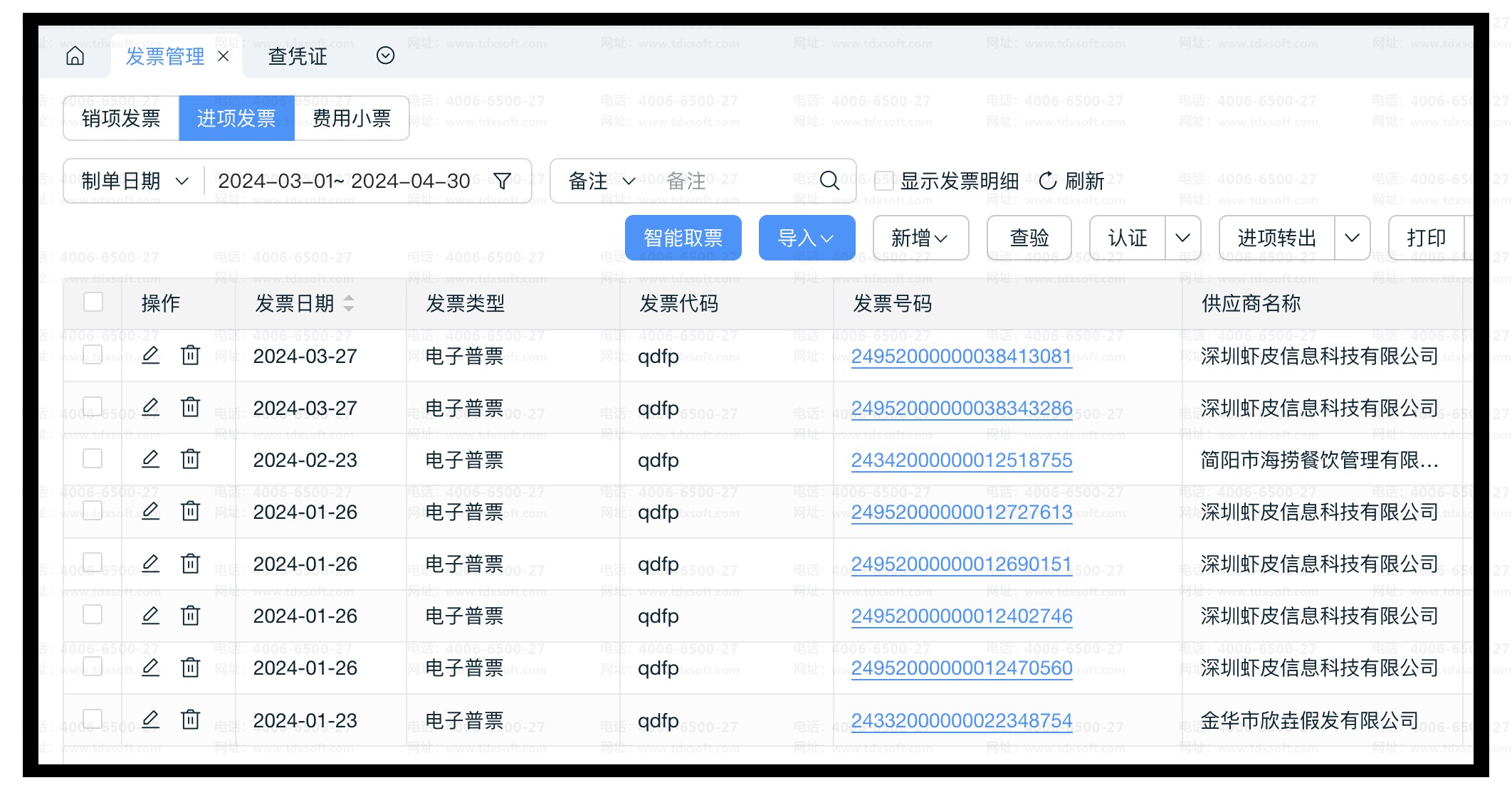1512x790 pixels.
Task: Click the 刷新 refresh icon
Action: coord(1047,181)
